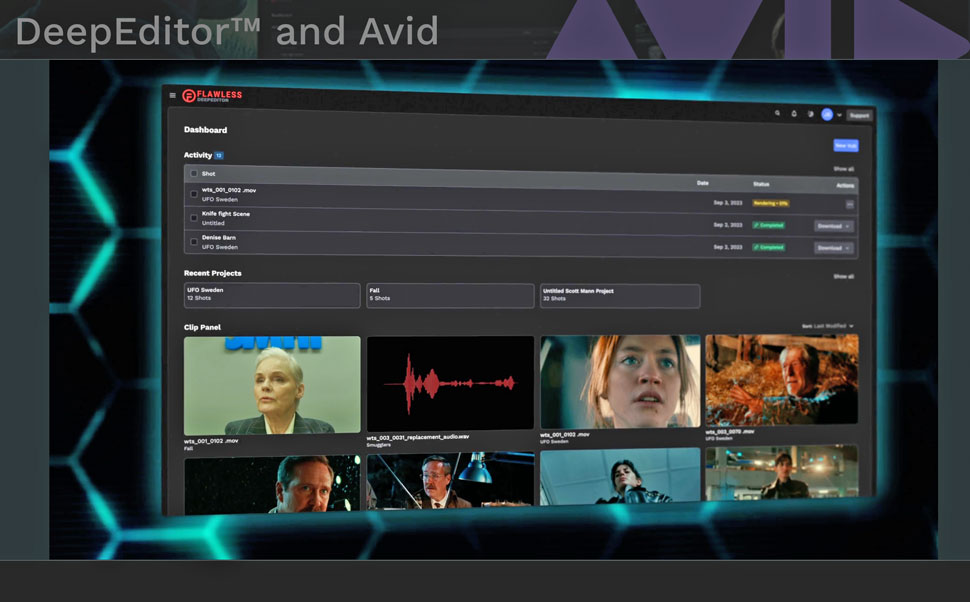Click the wts_003_0070 .mov clip file name
Screen dimensions: 970x602
click(x=730, y=431)
